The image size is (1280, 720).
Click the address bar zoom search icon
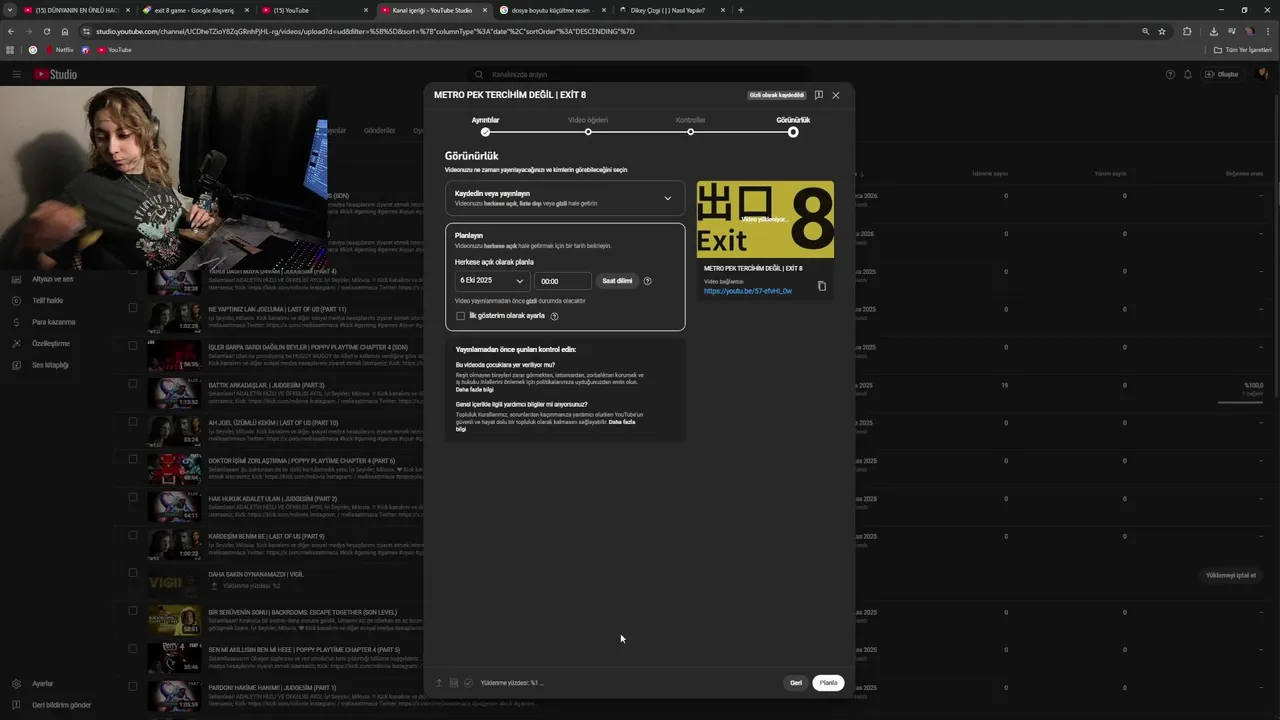tap(1145, 31)
